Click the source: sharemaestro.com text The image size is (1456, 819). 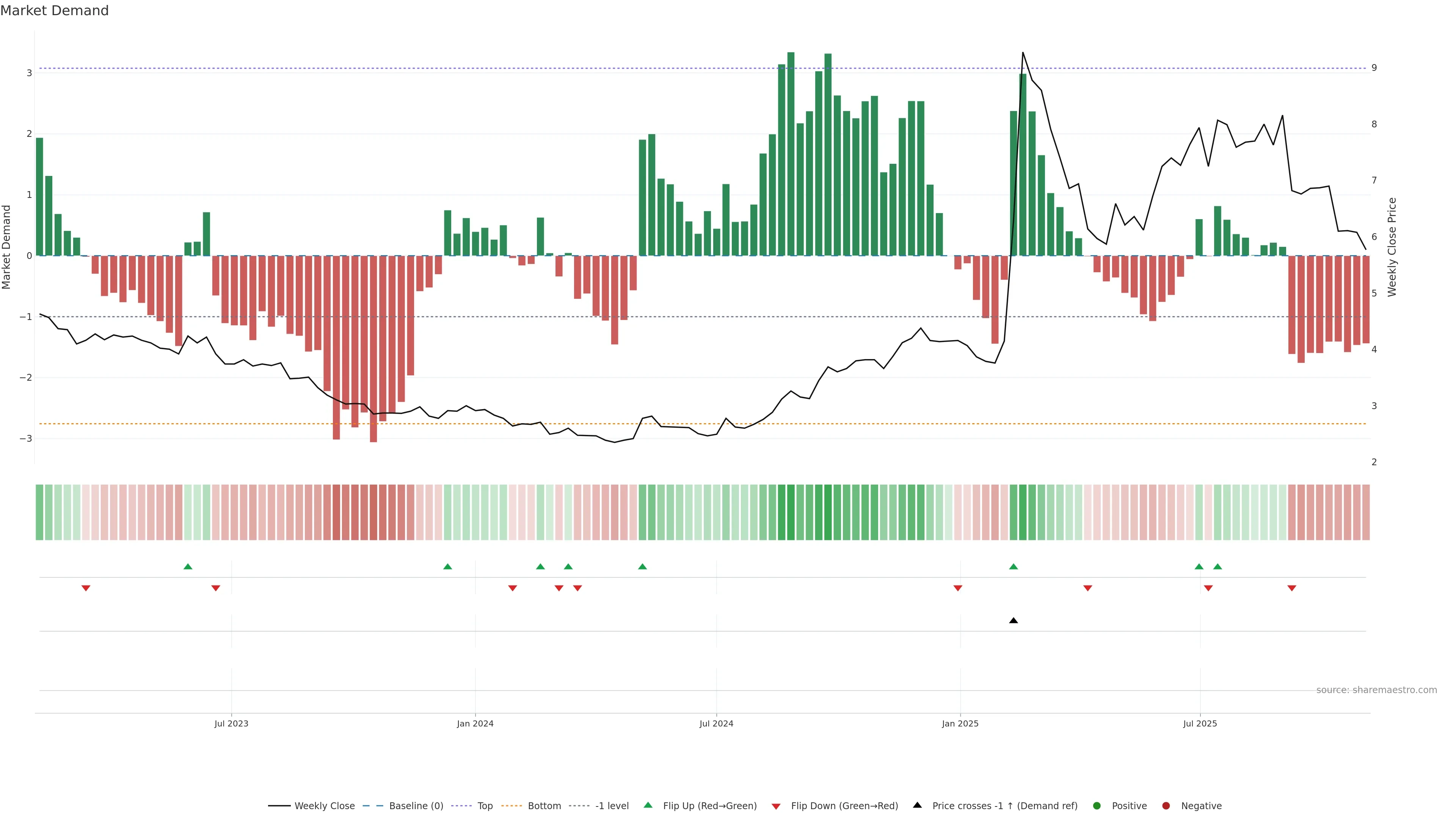(1376, 690)
